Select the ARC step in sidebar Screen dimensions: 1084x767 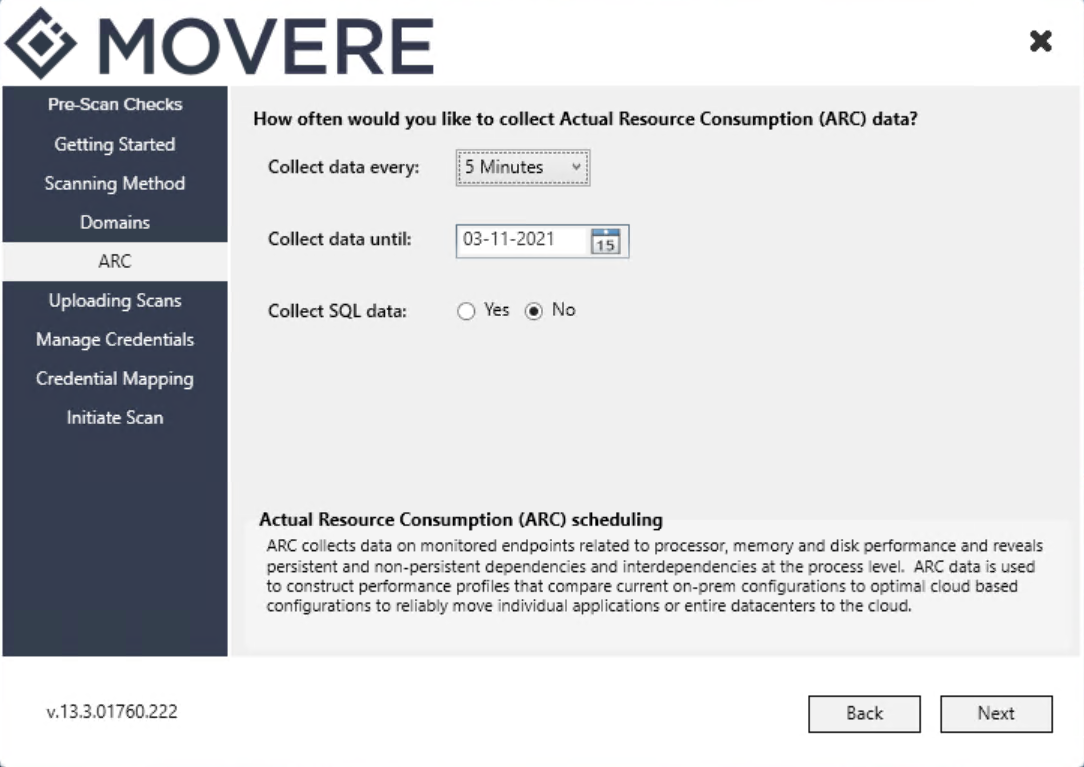(x=115, y=261)
